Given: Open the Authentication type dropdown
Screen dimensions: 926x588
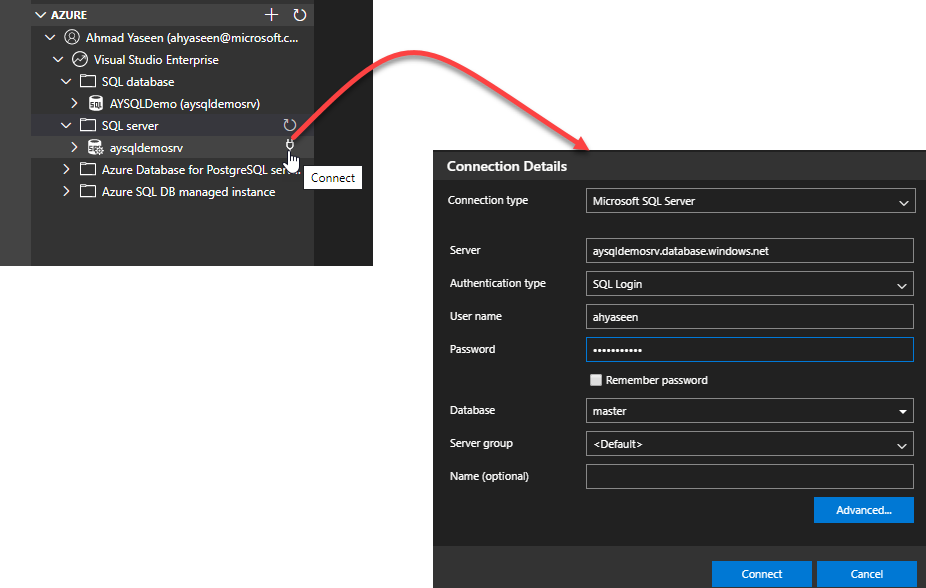Looking at the screenshot, I should click(x=750, y=284).
